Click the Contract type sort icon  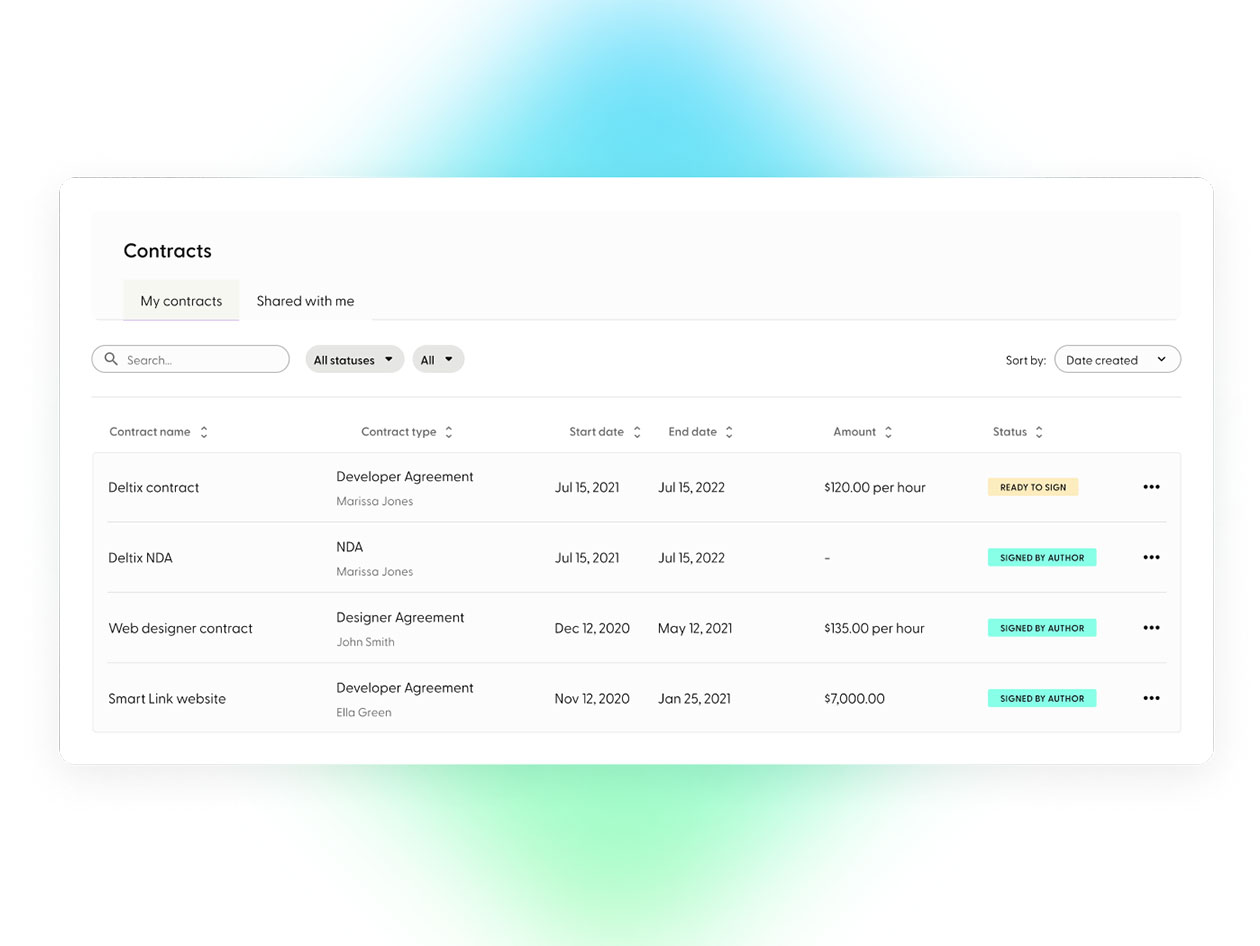[x=449, y=431]
